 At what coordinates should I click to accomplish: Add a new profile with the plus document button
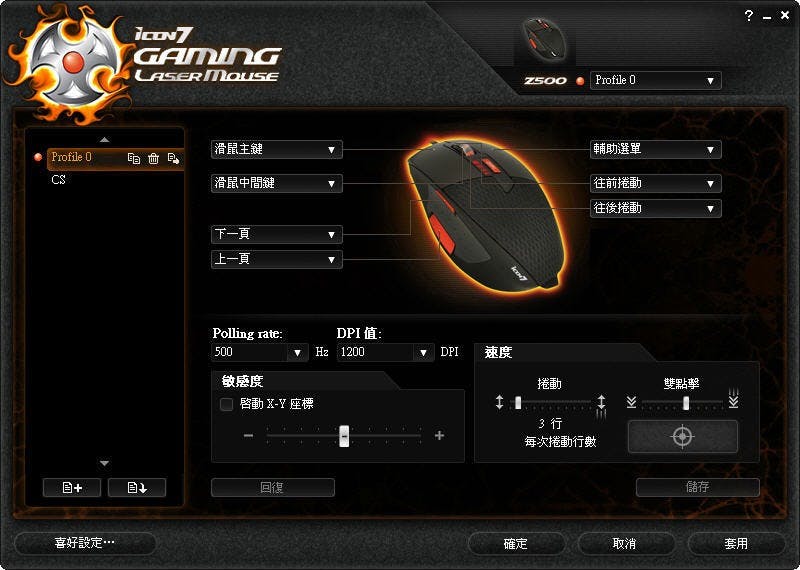tap(72, 488)
